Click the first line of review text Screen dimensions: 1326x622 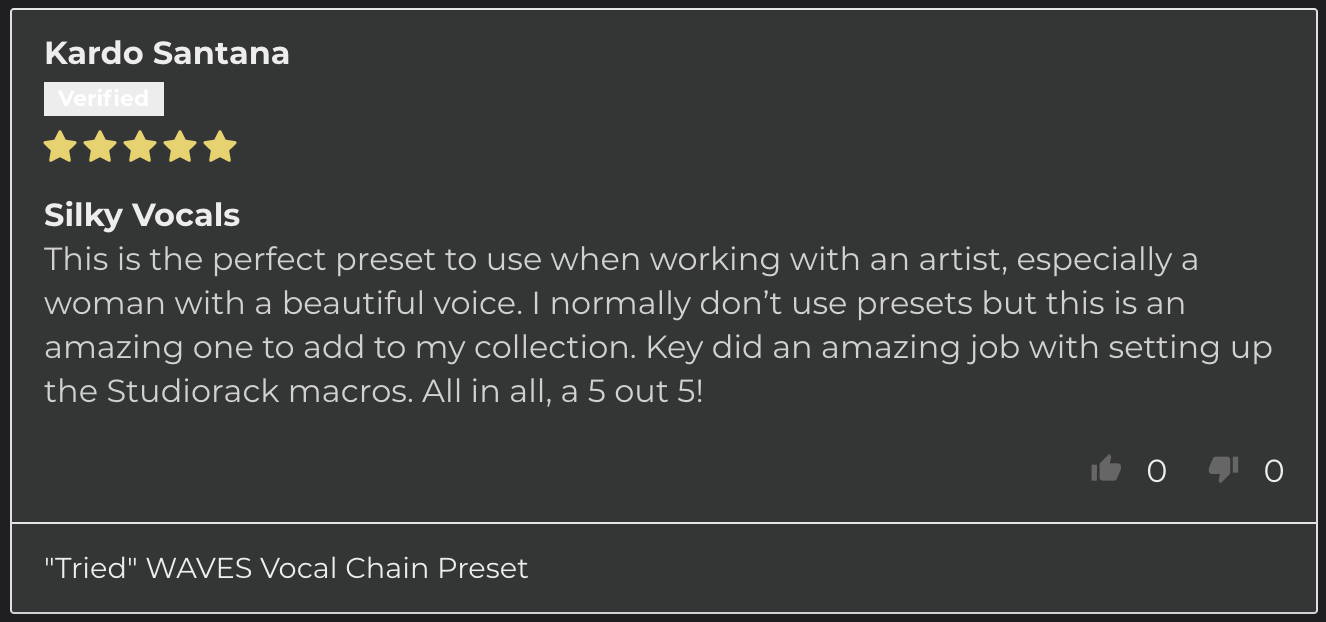point(621,260)
